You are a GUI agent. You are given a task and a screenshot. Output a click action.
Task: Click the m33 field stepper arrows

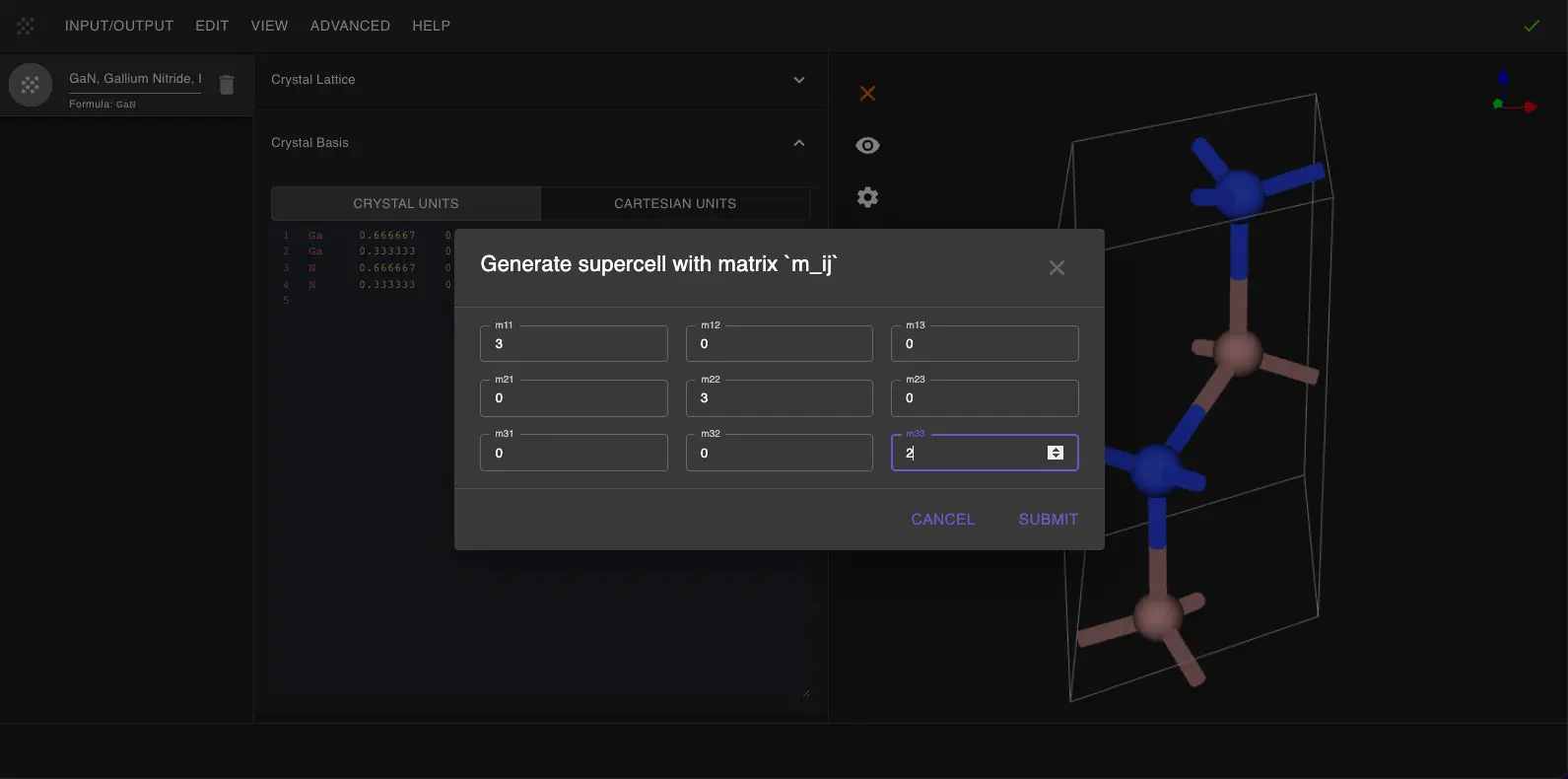click(x=1056, y=453)
